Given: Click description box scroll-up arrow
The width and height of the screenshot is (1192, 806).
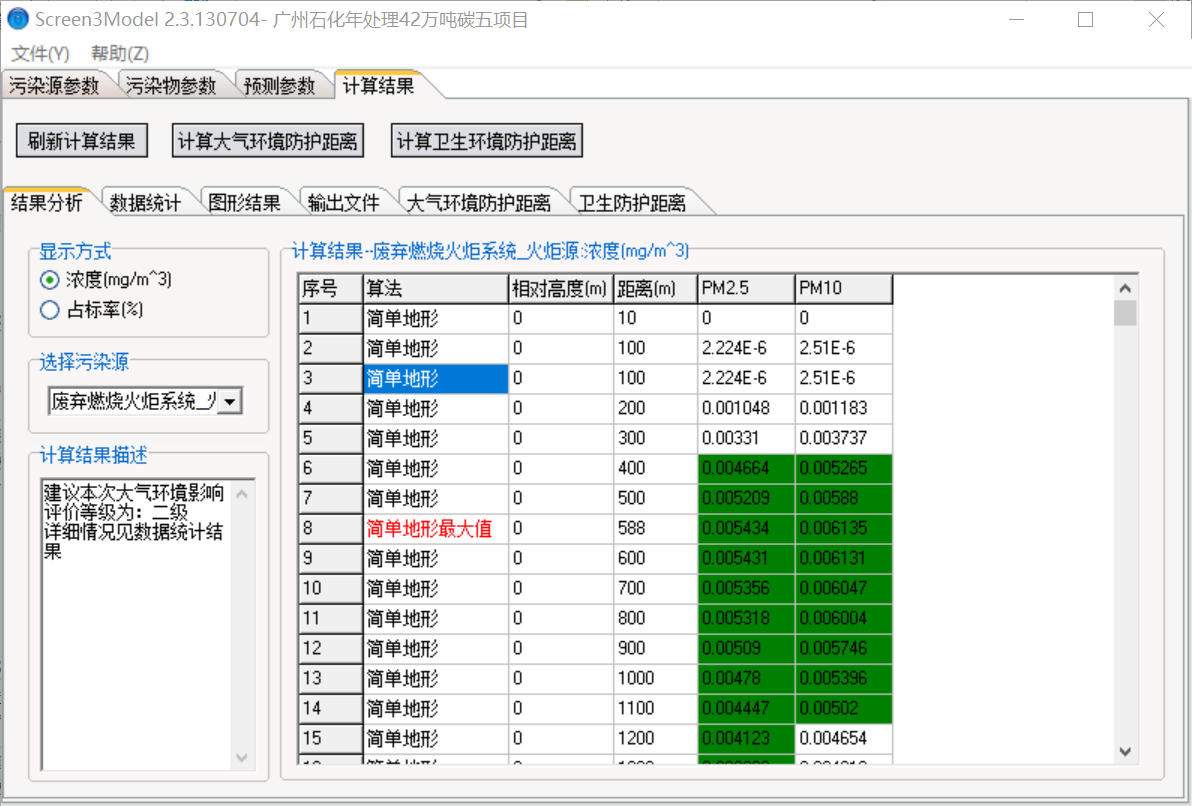Looking at the screenshot, I should 242,494.
